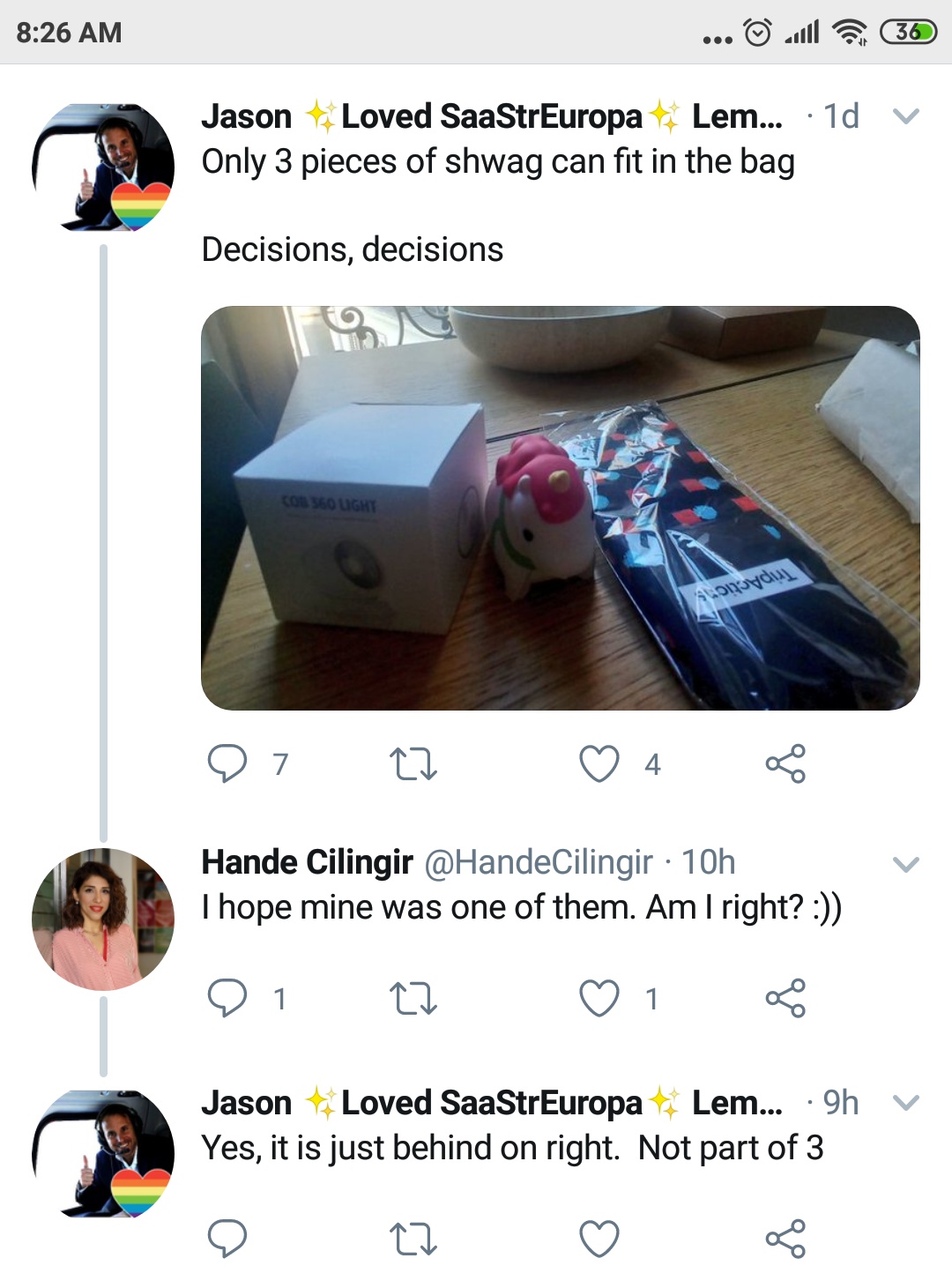Viewport: 952px width, 1288px height.
Task: Tap Jason's avatar on the bottom reply
Action: click(x=103, y=1154)
